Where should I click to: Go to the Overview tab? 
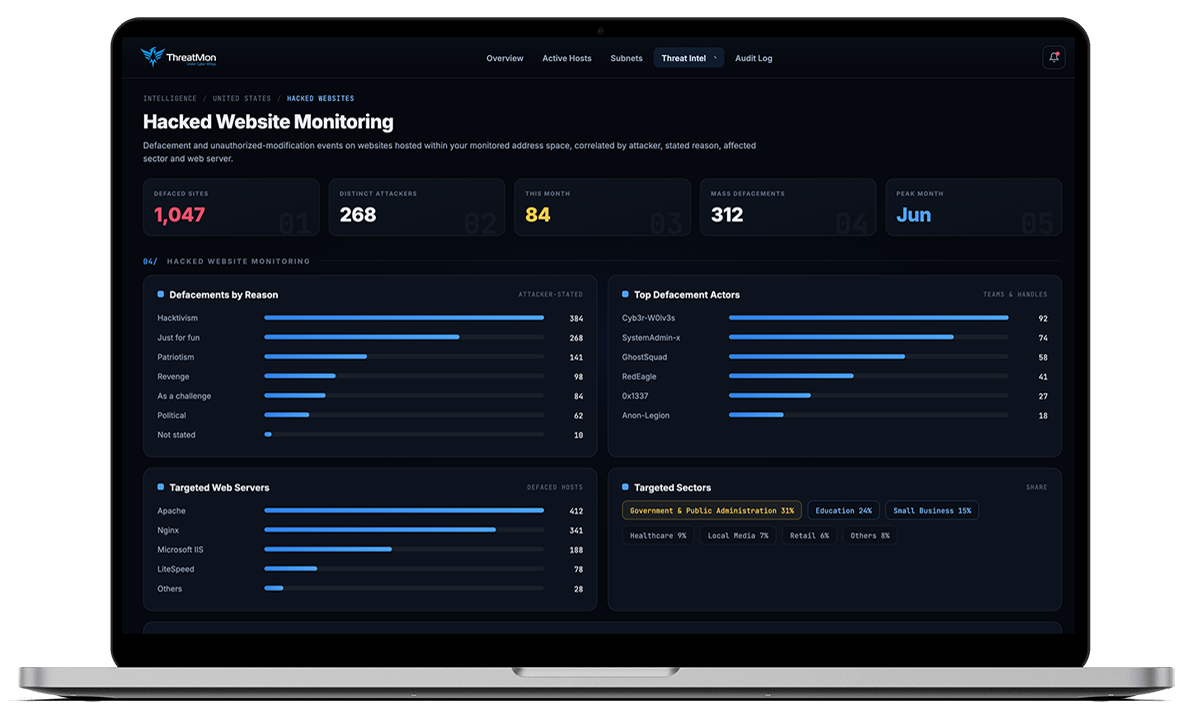[505, 58]
